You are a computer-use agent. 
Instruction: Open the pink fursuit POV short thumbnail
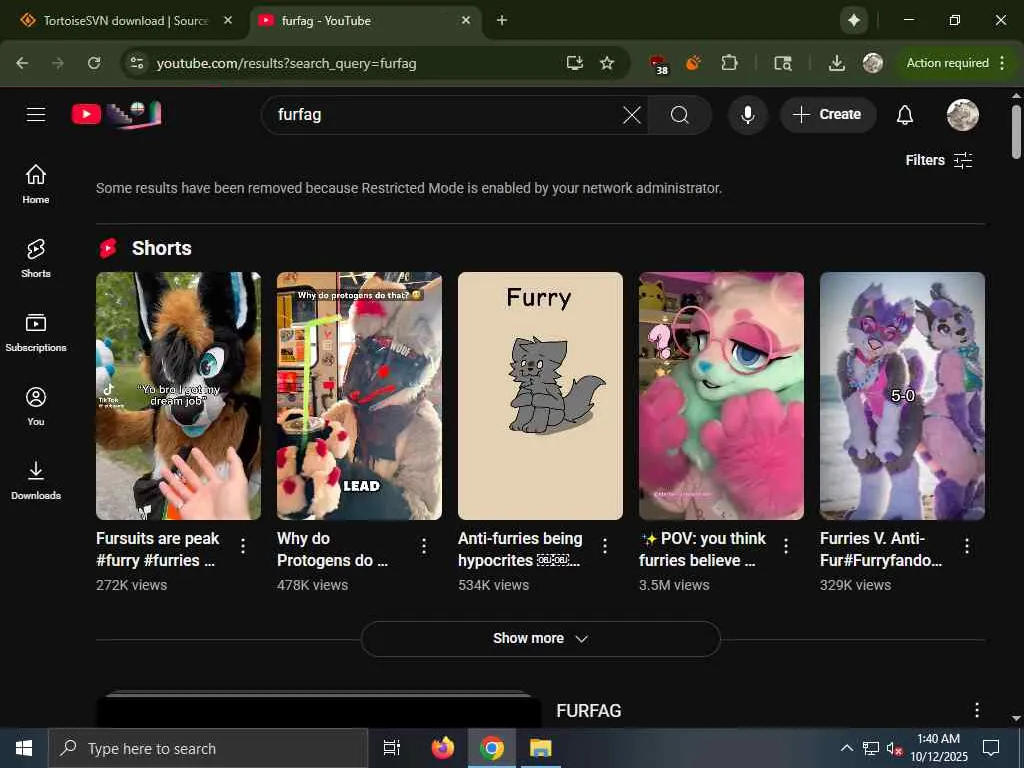click(721, 396)
